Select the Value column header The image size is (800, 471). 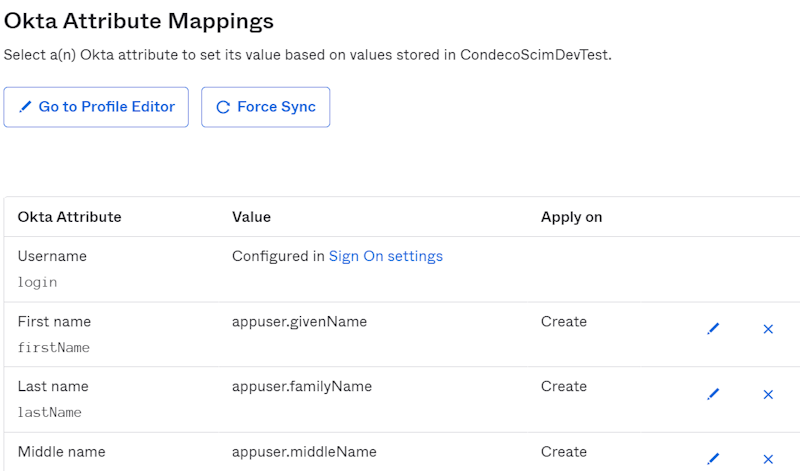[251, 217]
